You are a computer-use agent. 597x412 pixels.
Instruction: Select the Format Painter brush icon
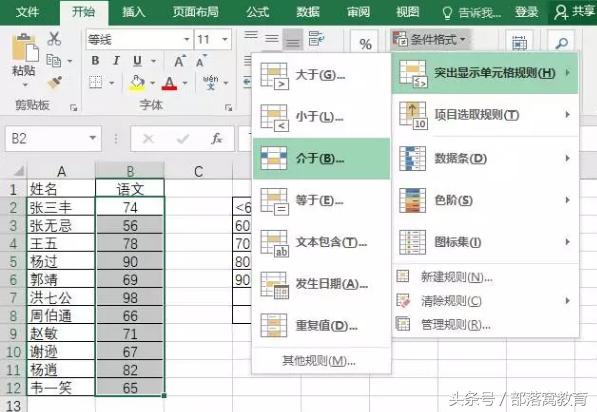pos(55,83)
